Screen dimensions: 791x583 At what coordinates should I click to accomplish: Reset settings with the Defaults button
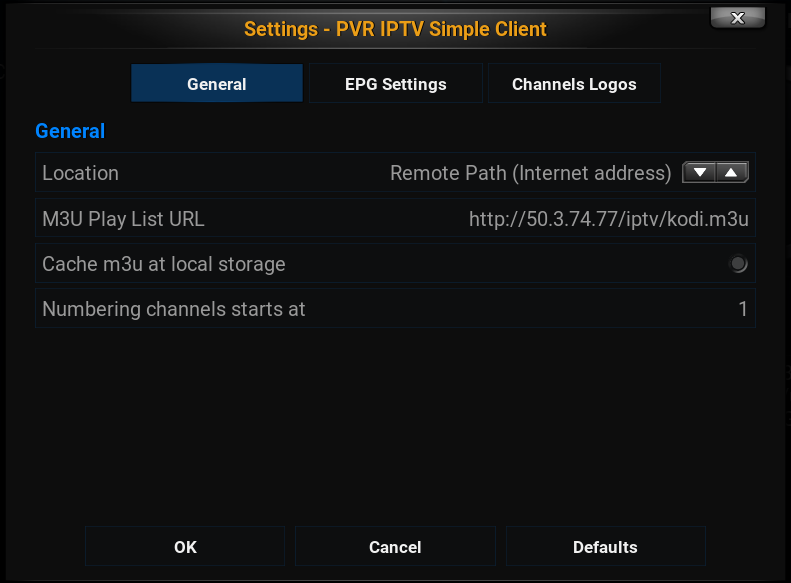[605, 547]
